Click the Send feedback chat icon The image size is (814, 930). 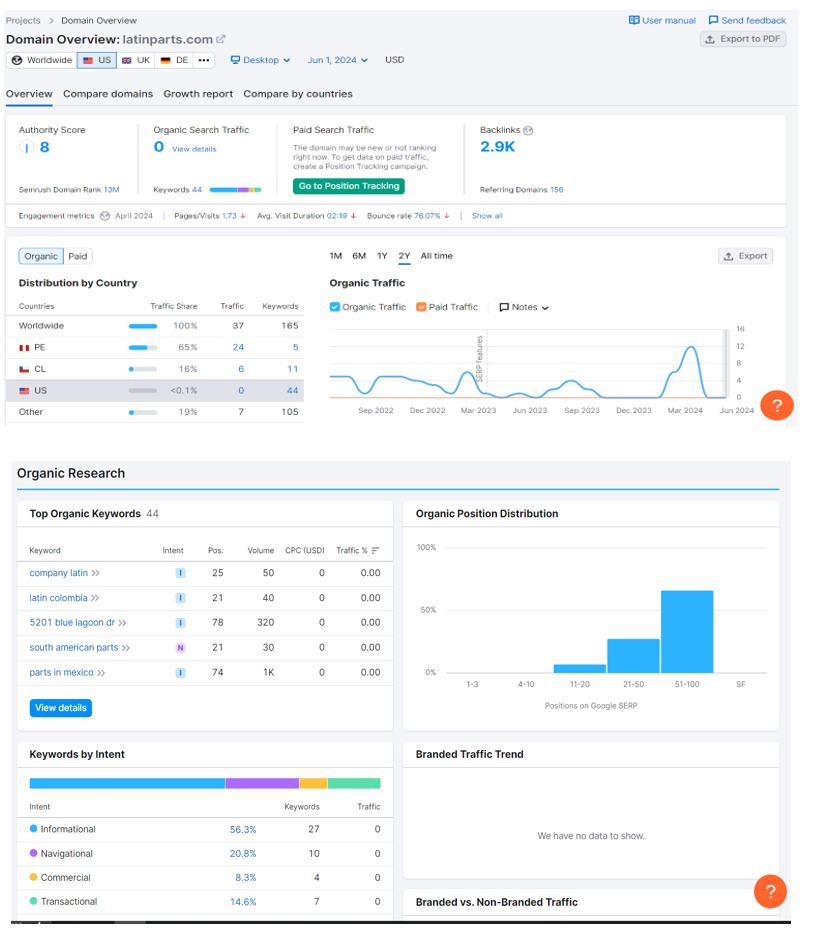pyautogui.click(x=713, y=20)
